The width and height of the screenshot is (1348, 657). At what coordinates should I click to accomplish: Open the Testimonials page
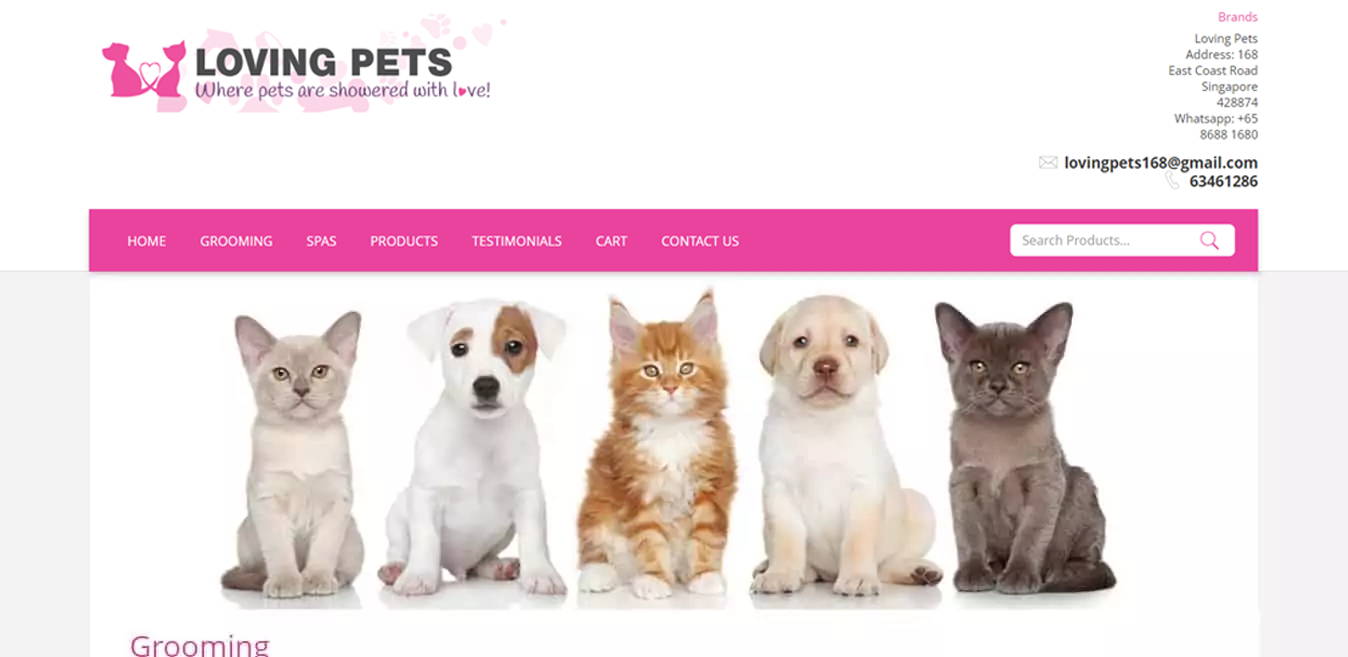517,241
